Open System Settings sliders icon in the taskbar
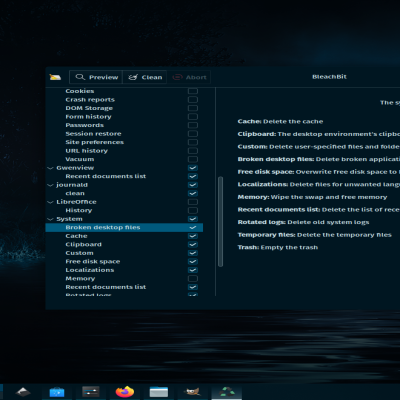 91,392
